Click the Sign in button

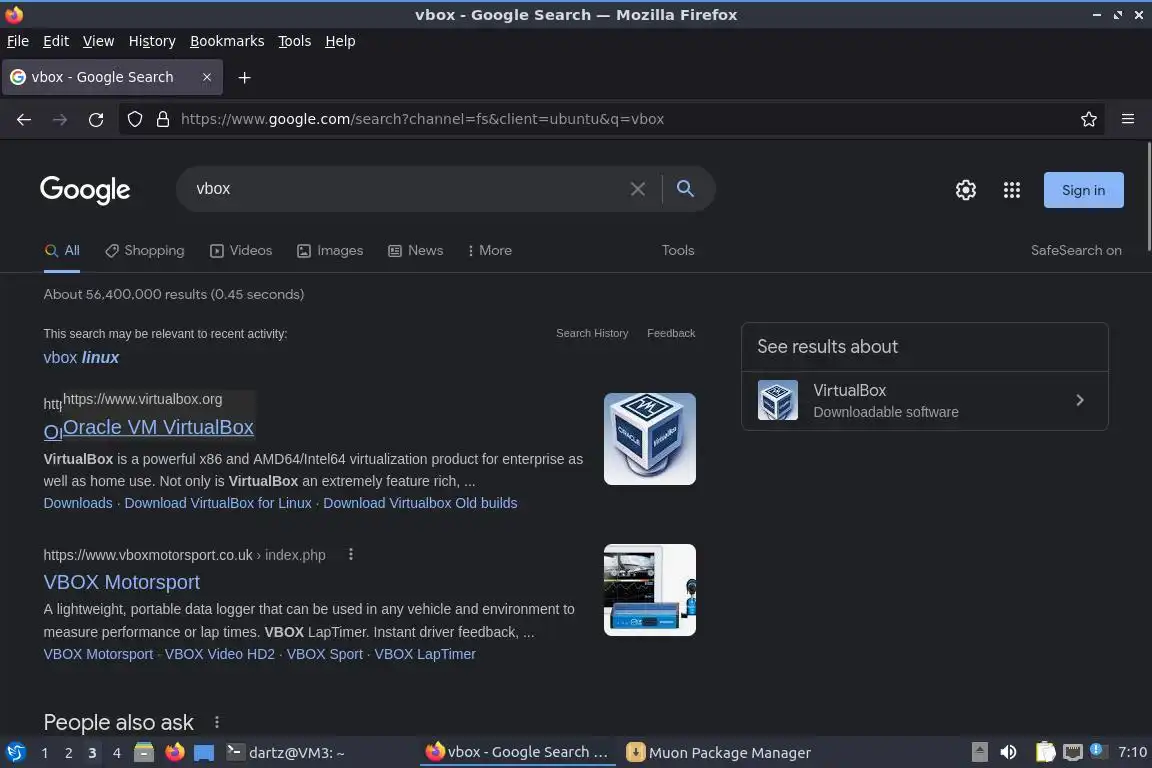point(1083,190)
